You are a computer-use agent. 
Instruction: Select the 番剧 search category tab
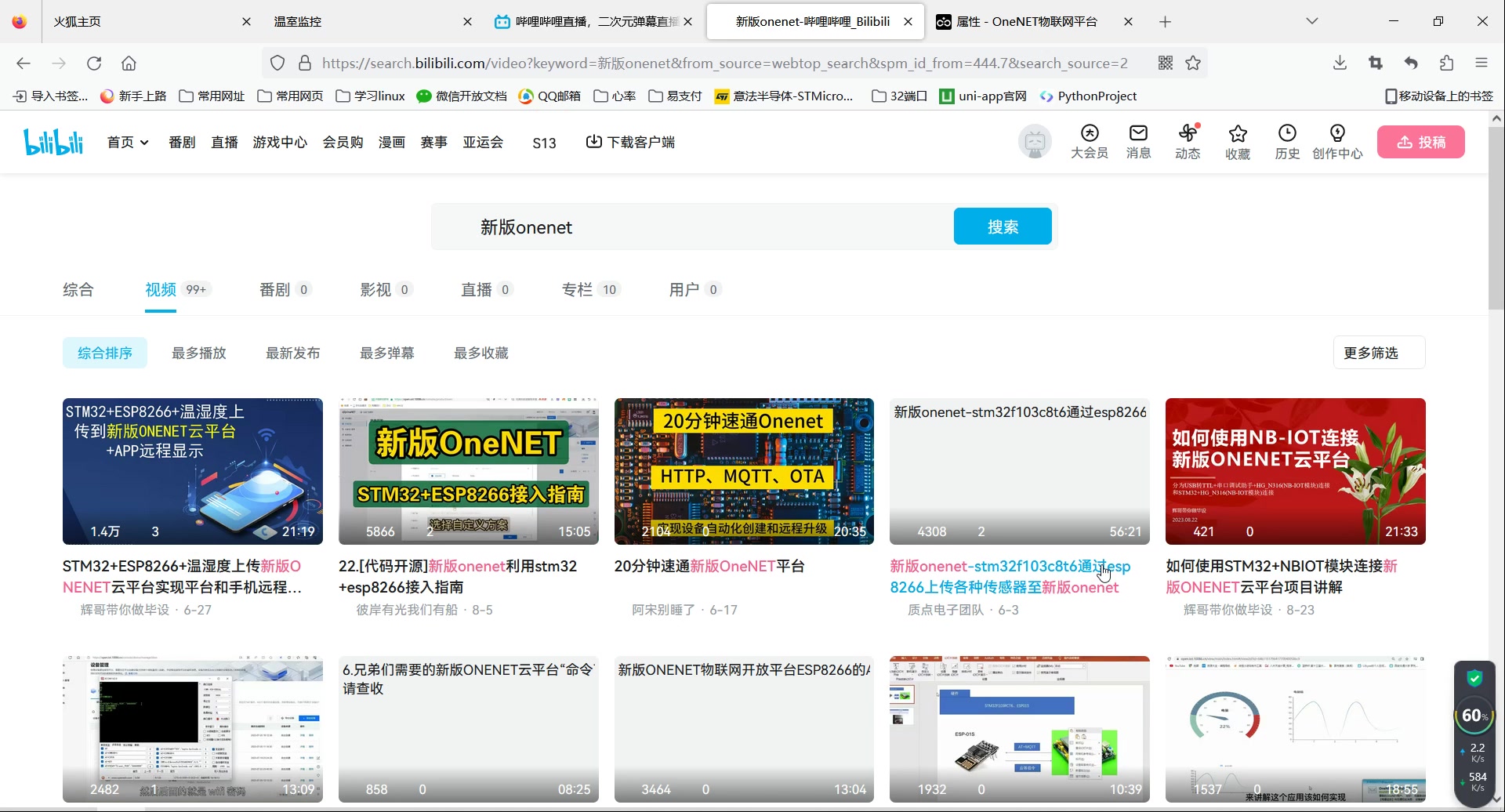285,290
